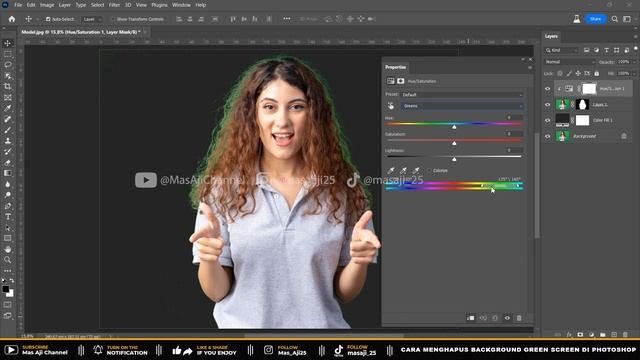Open the search magnifier at top right

click(614, 19)
